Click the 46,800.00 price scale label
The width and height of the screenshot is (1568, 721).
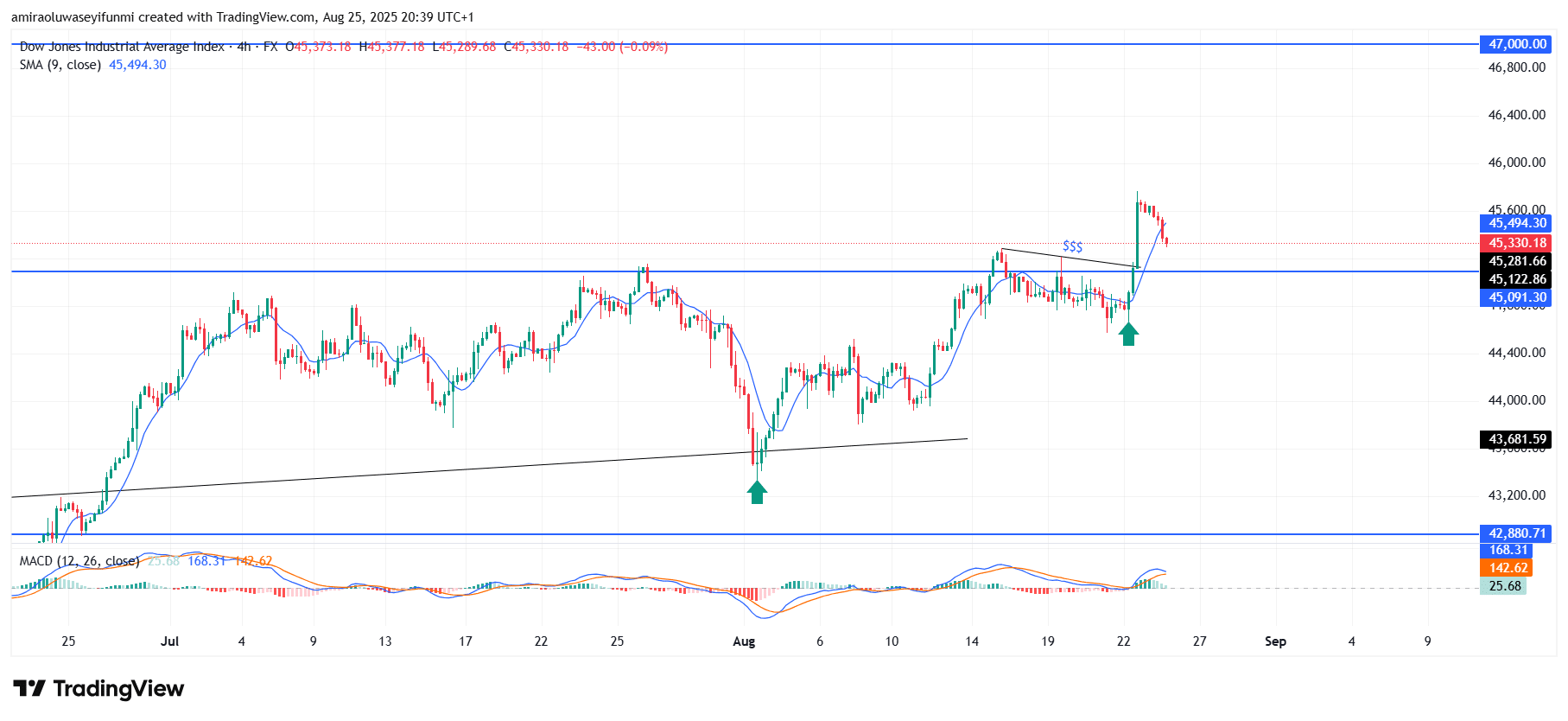(x=1516, y=67)
